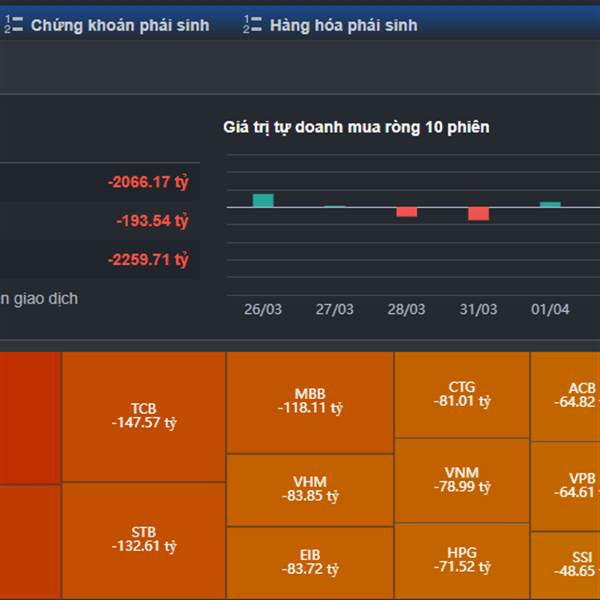Click the VNM -78.99 tỷ heatmap tile
This screenshot has height=600, width=600.
click(x=462, y=481)
